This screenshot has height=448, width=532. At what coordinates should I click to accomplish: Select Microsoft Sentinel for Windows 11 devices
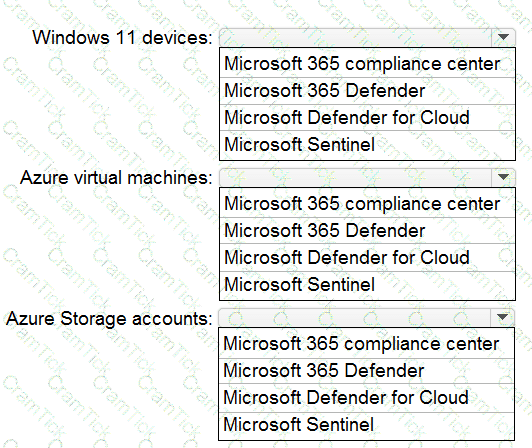click(367, 145)
